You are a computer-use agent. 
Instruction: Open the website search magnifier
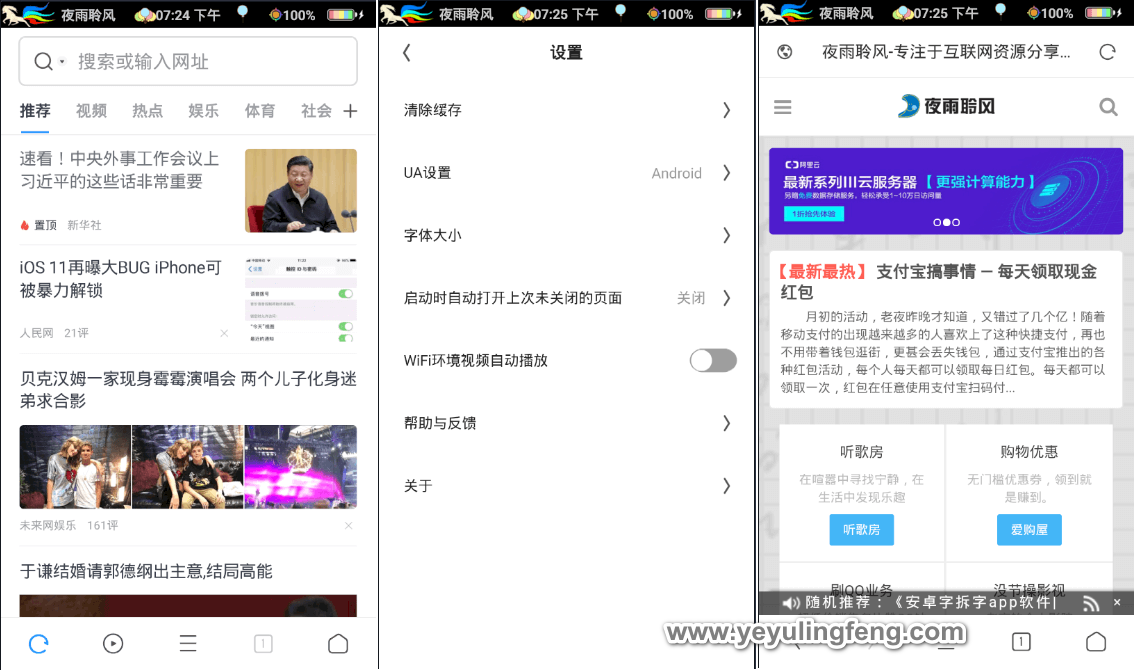click(x=1108, y=107)
